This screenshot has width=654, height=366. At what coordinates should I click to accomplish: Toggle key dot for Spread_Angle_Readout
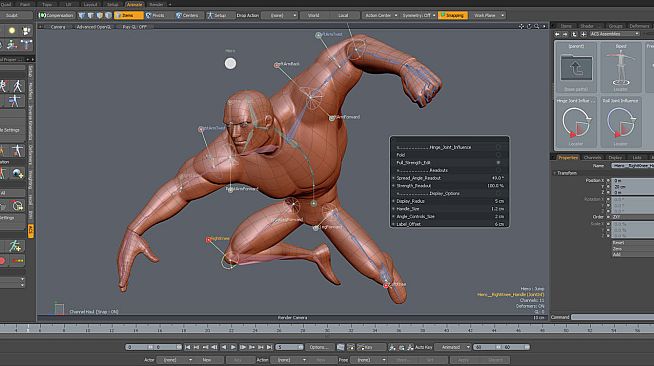pyautogui.click(x=393, y=178)
